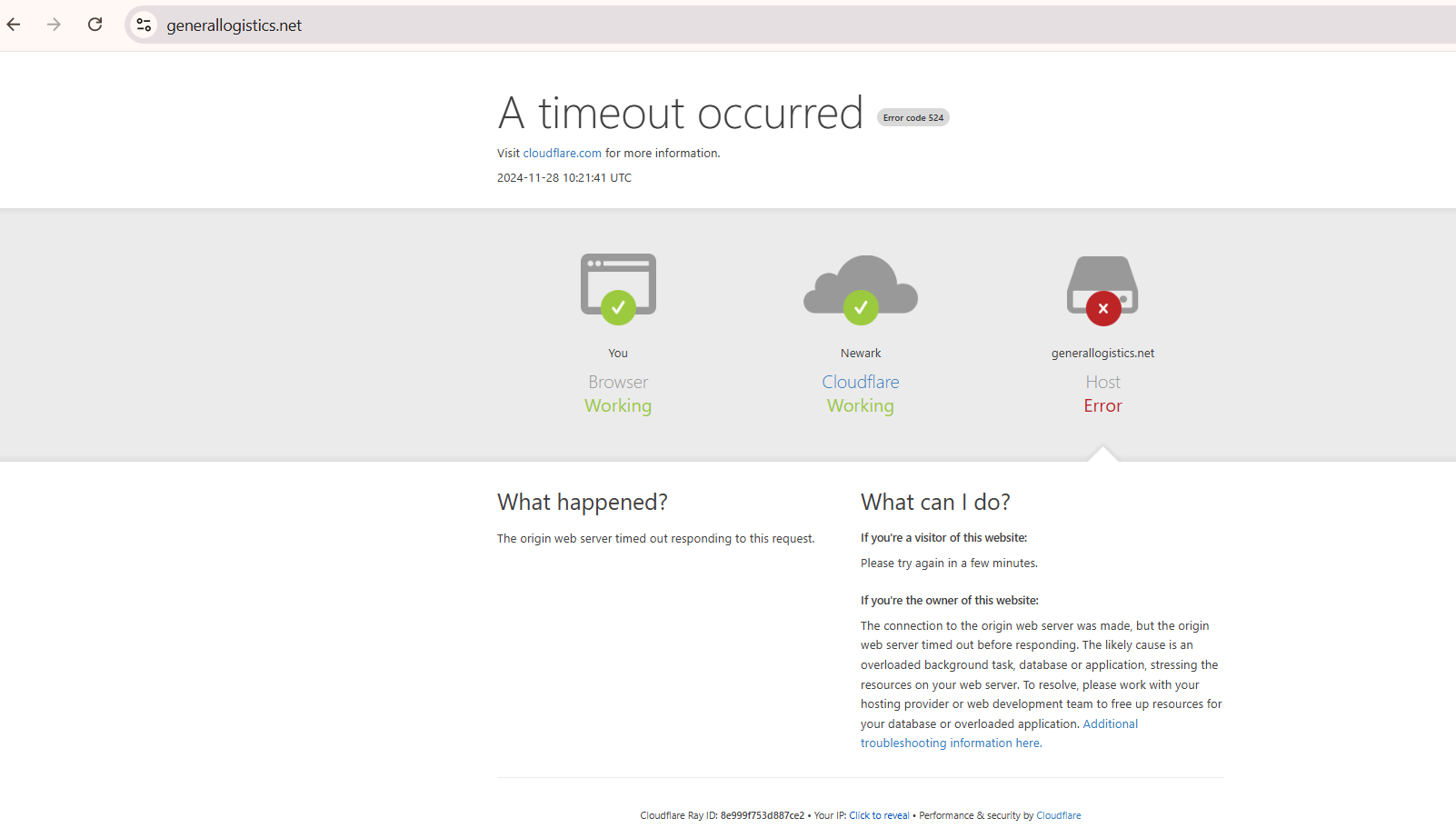
Task: Reload the page with the refresh icon
Action: (x=95, y=25)
